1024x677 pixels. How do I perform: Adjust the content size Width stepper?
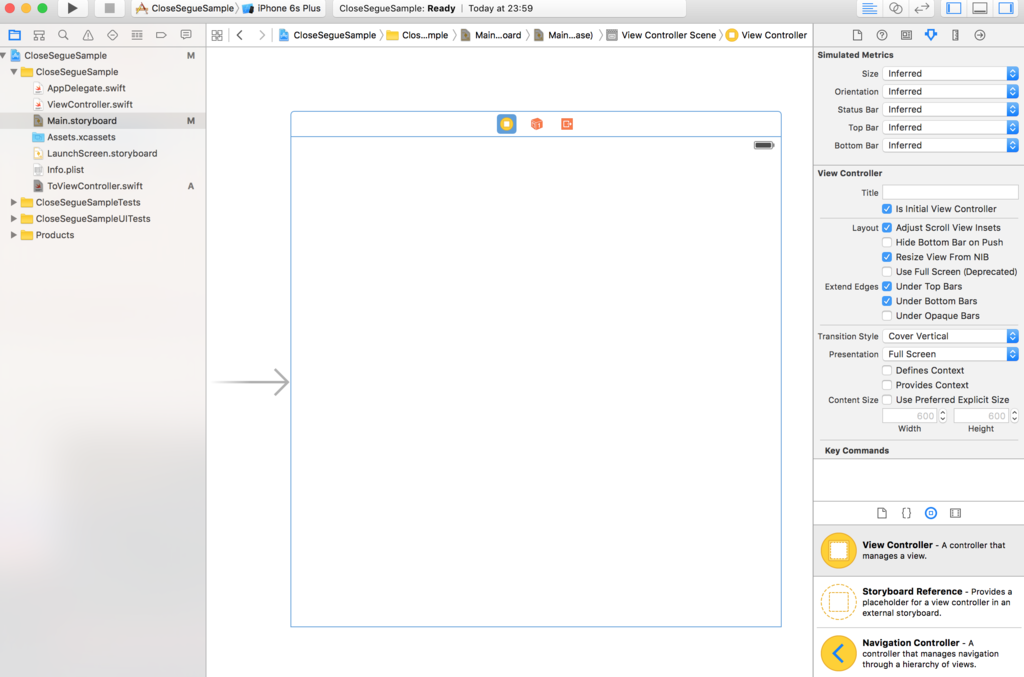[942, 416]
